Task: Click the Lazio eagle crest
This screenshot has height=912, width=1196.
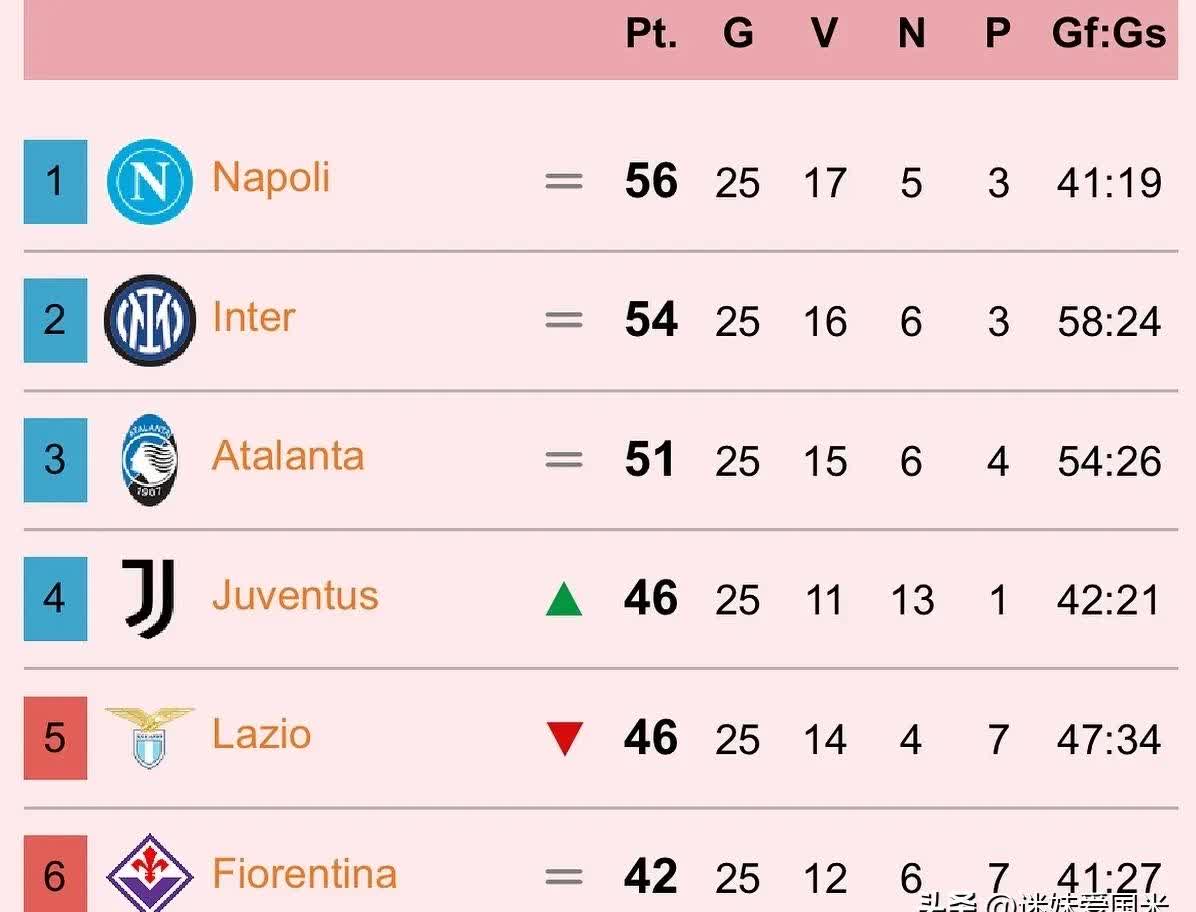Action: coord(150,737)
